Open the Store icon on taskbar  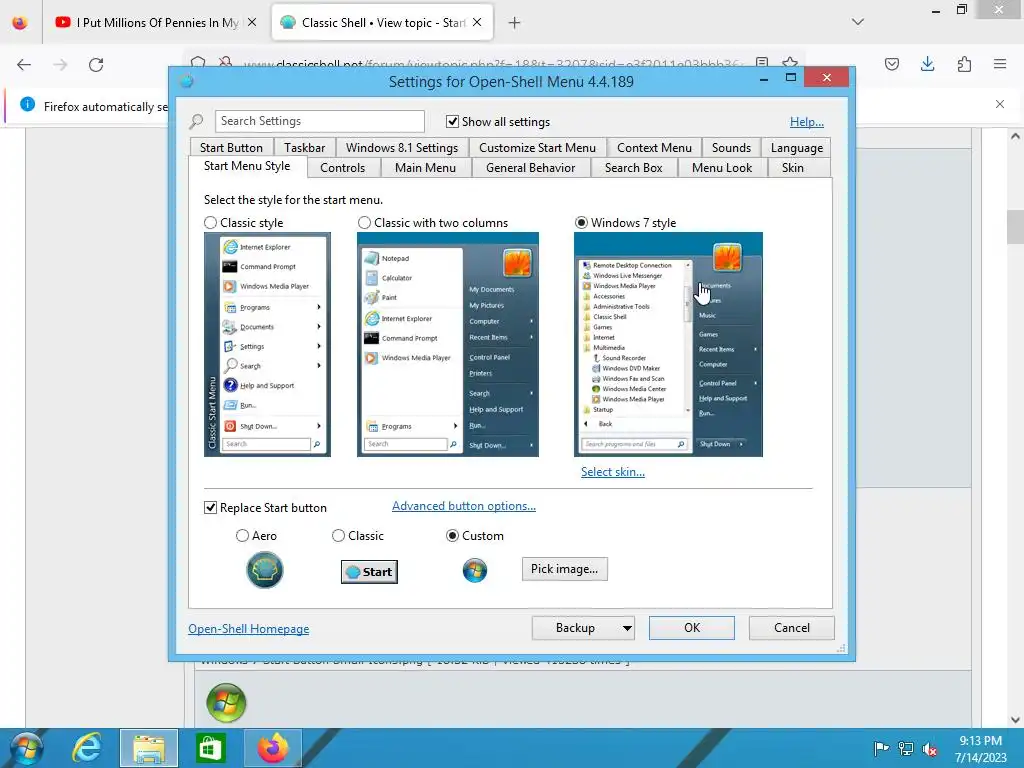210,748
